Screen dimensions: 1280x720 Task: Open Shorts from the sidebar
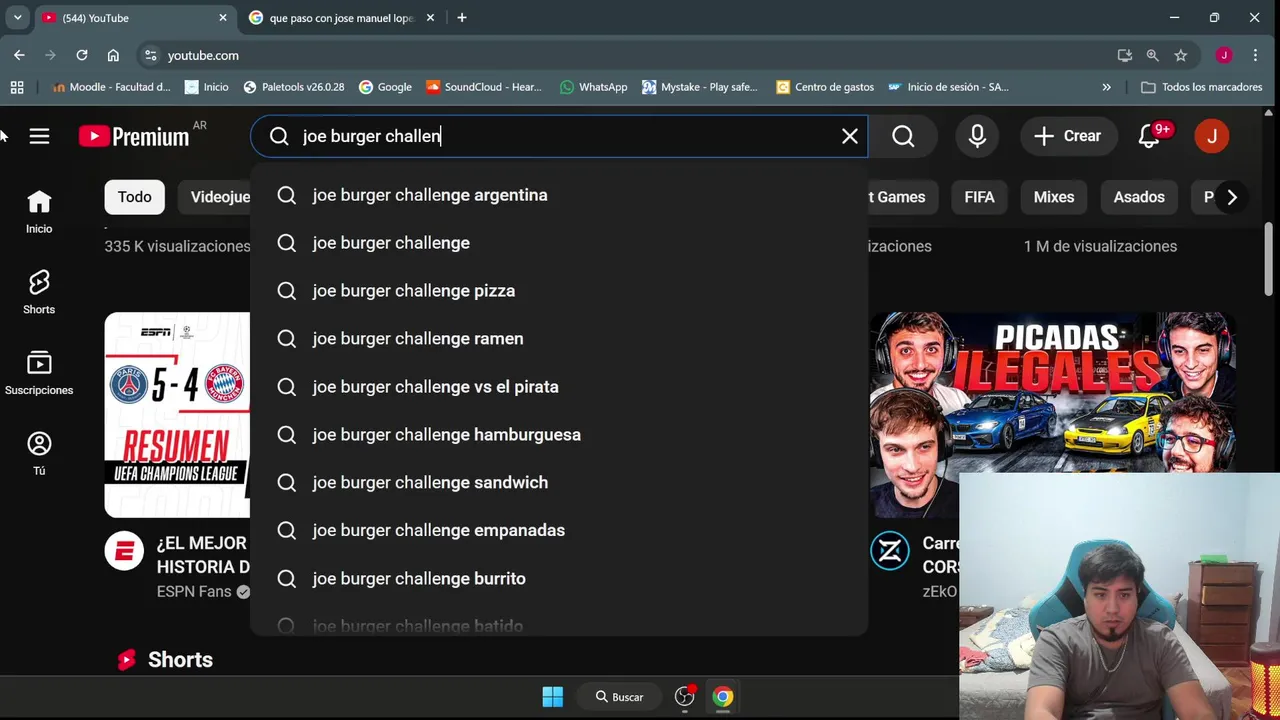click(x=39, y=292)
